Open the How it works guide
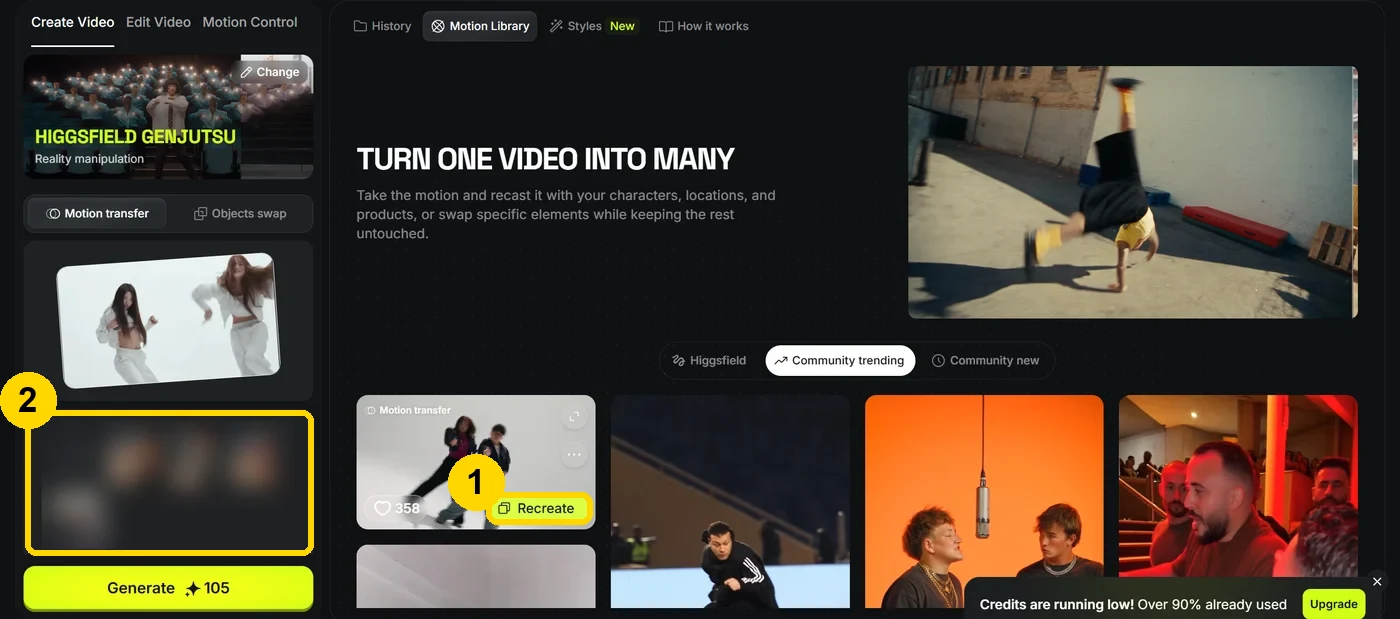The width and height of the screenshot is (1400, 619). (704, 26)
